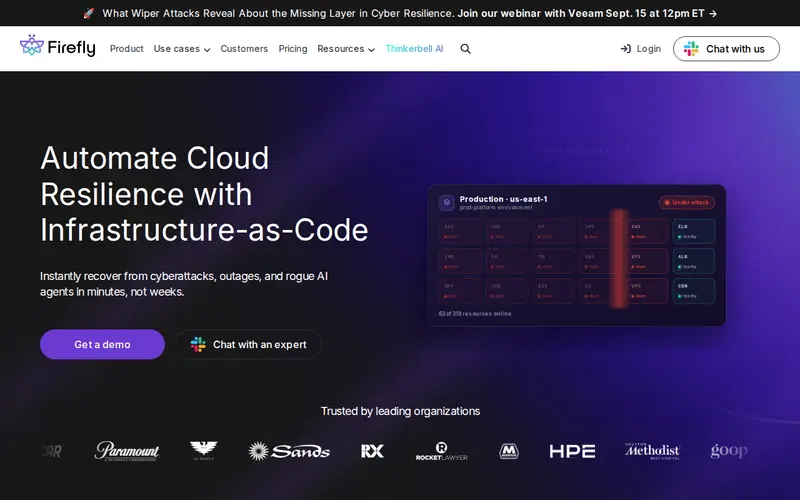Click the Chat with us button

[726, 49]
